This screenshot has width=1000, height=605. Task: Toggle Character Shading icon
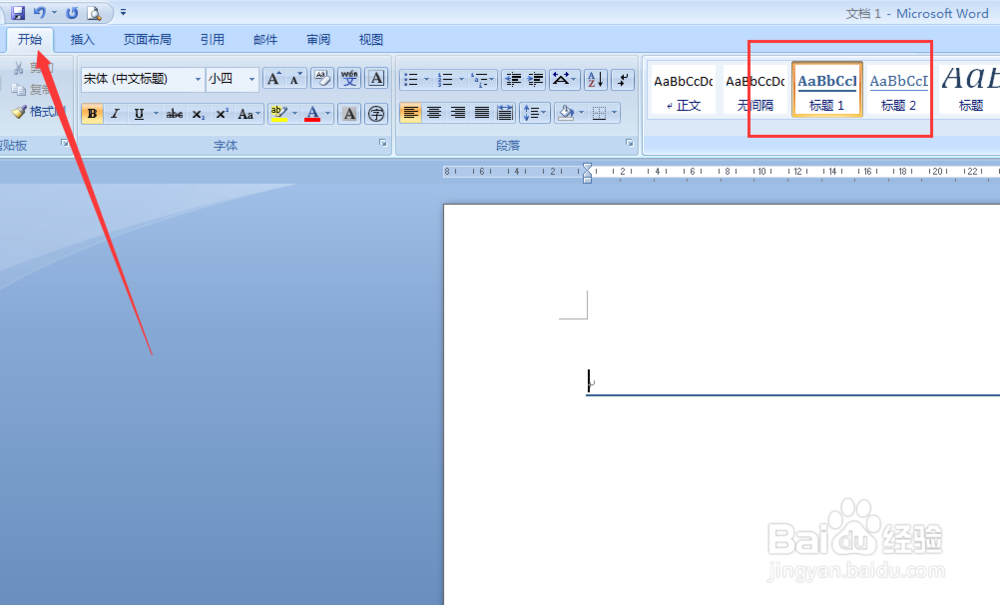pyautogui.click(x=349, y=113)
